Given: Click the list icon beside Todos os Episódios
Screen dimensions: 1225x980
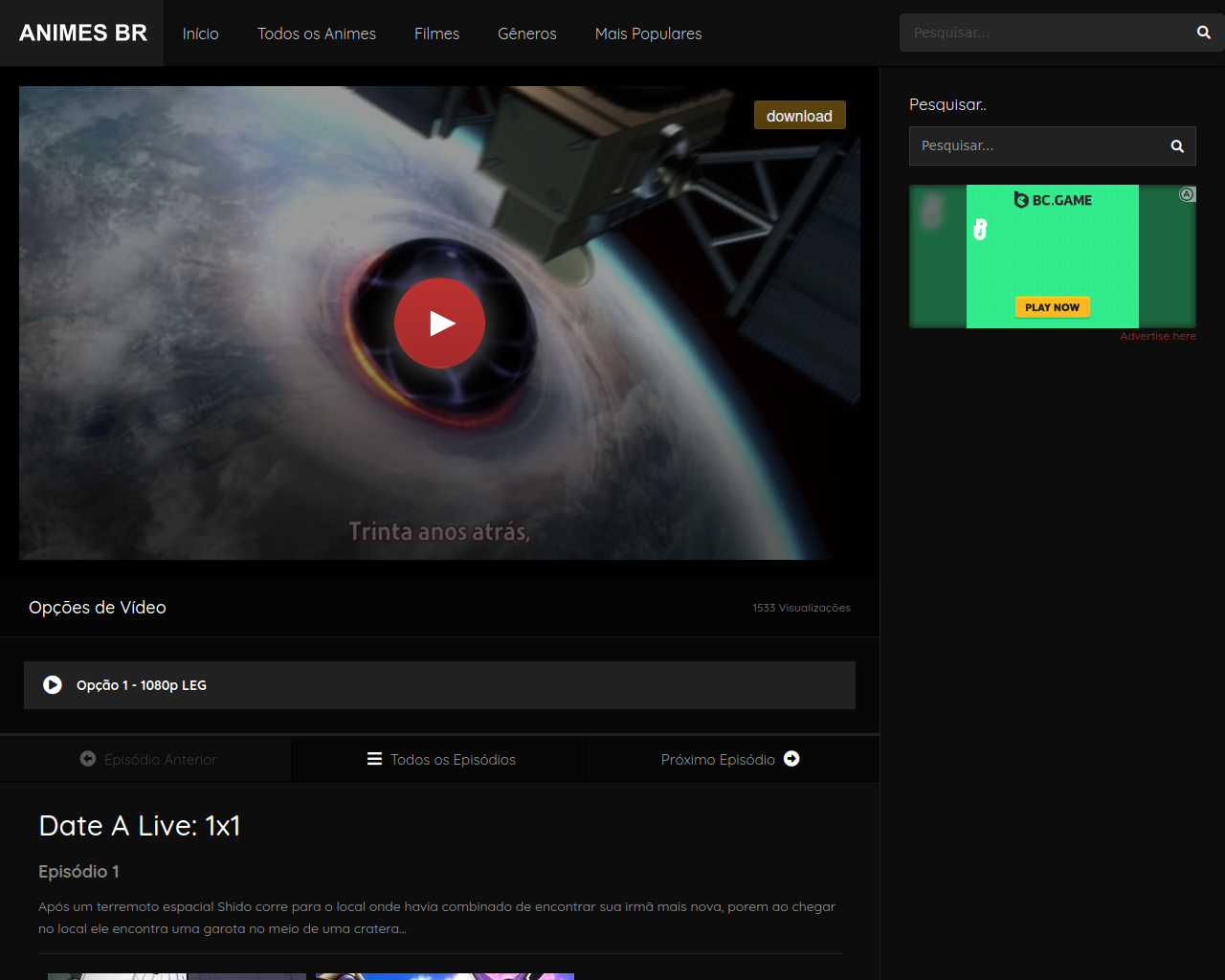Looking at the screenshot, I should click(x=374, y=759).
